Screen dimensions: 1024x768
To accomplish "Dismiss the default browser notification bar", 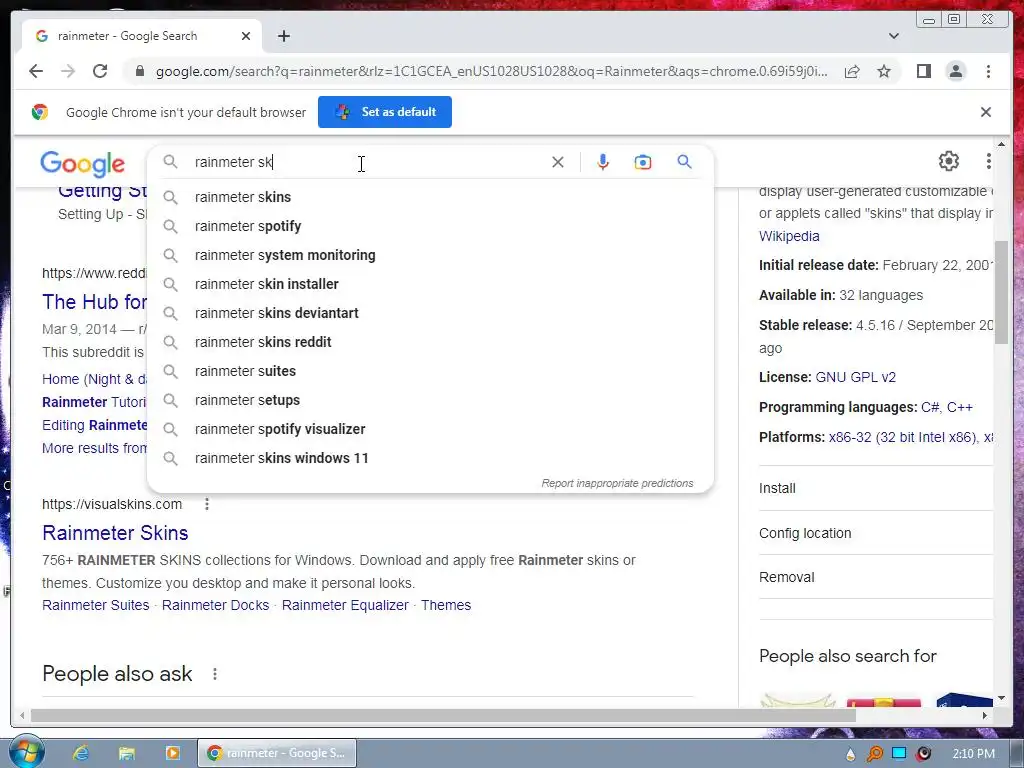I will (x=985, y=112).
